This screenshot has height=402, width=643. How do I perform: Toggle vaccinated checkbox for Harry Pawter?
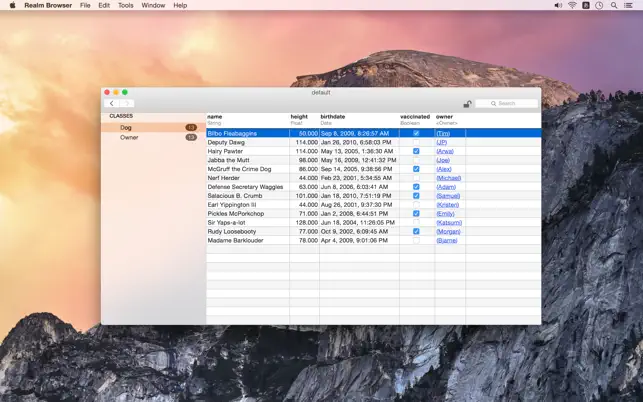coord(416,151)
